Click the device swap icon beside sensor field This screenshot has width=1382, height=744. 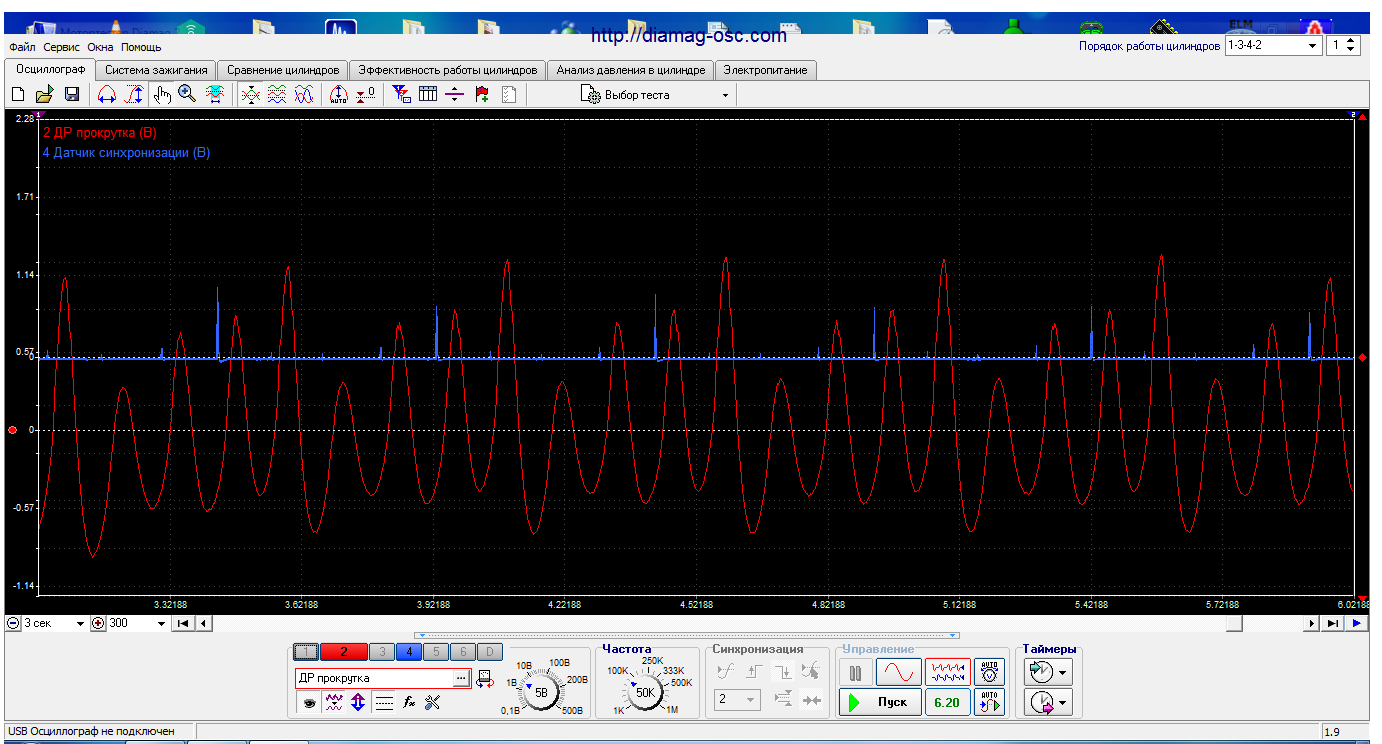click(x=484, y=679)
